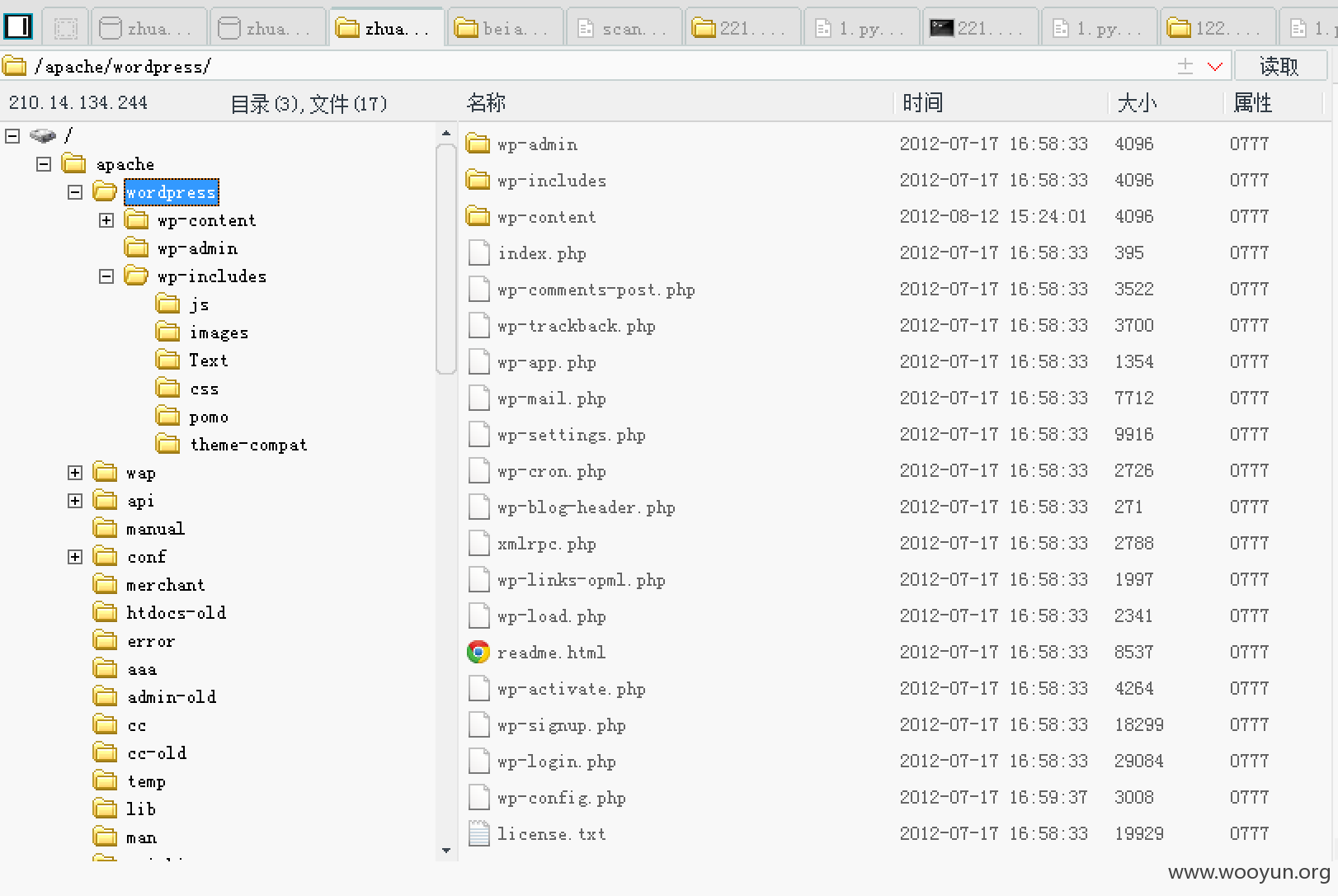
Task: Select the wp-signup.php file icon
Action: tap(478, 724)
